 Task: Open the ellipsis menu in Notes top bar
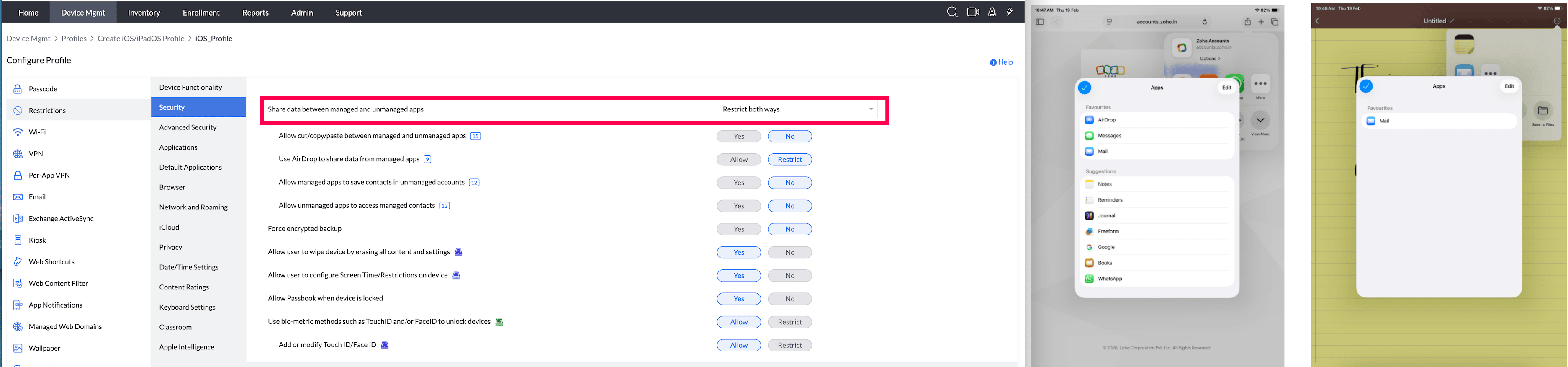tap(1557, 21)
